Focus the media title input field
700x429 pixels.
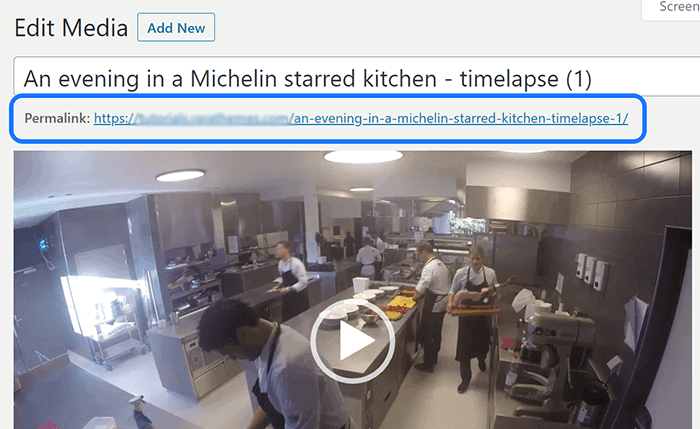point(356,79)
